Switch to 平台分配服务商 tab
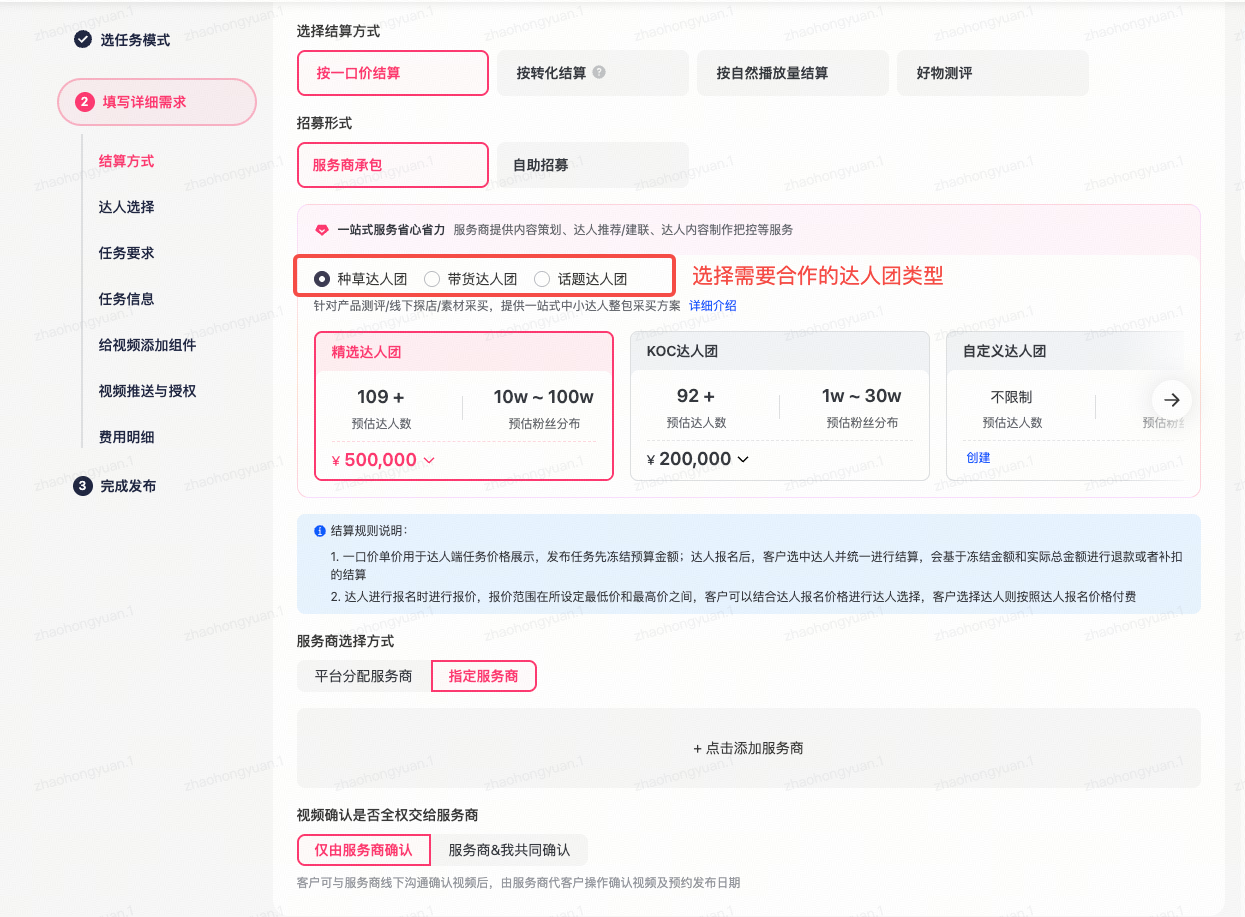1245x917 pixels. point(363,676)
